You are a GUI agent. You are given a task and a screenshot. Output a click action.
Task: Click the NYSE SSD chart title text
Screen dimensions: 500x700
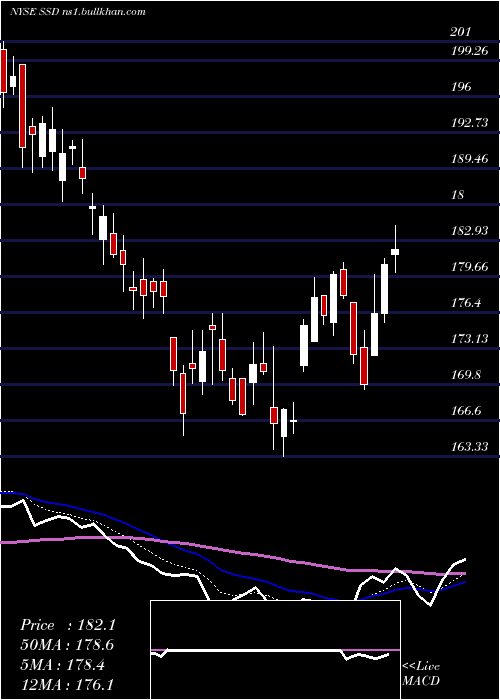(78, 12)
